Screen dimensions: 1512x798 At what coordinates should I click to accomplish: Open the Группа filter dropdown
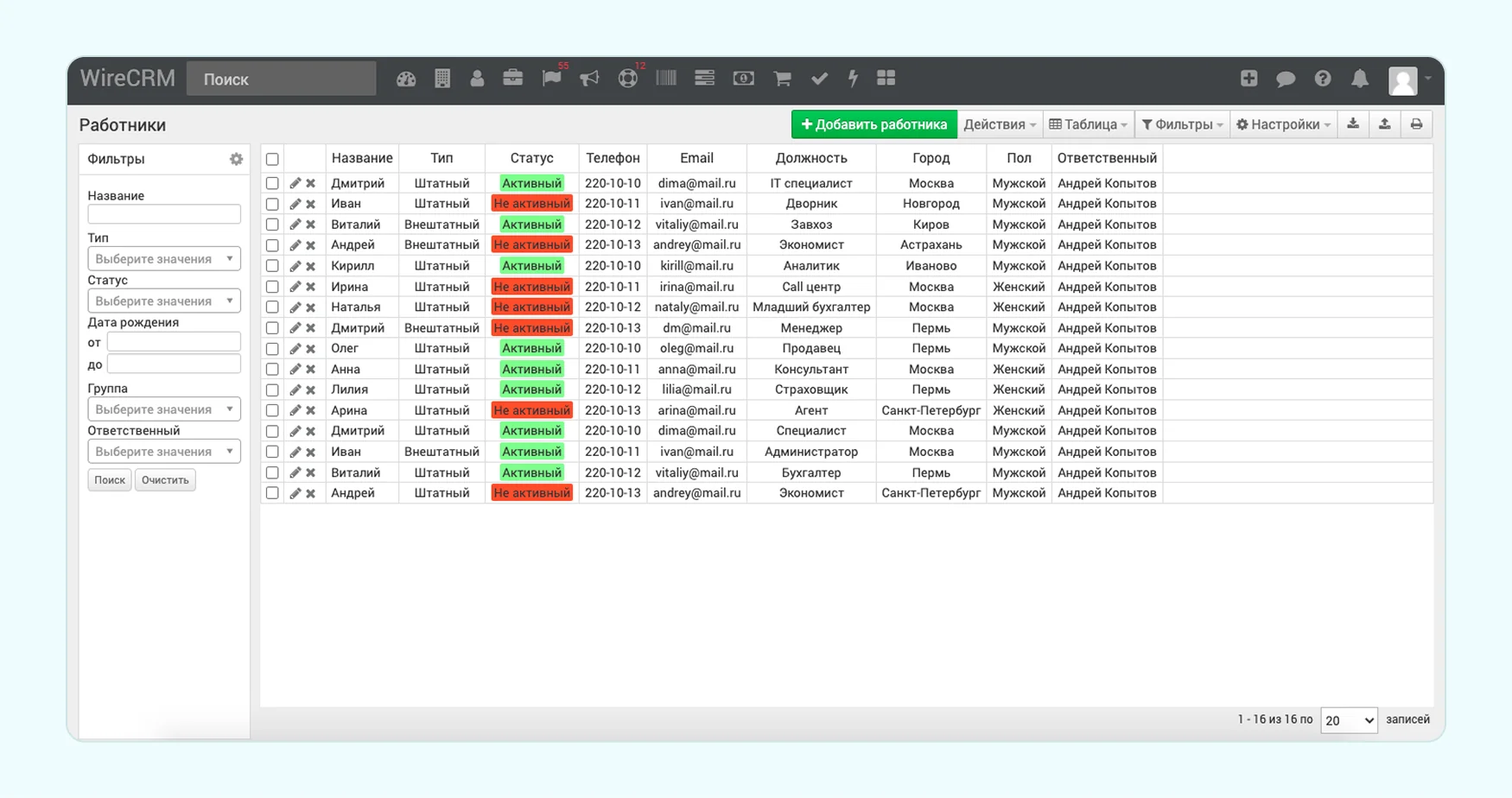(164, 408)
